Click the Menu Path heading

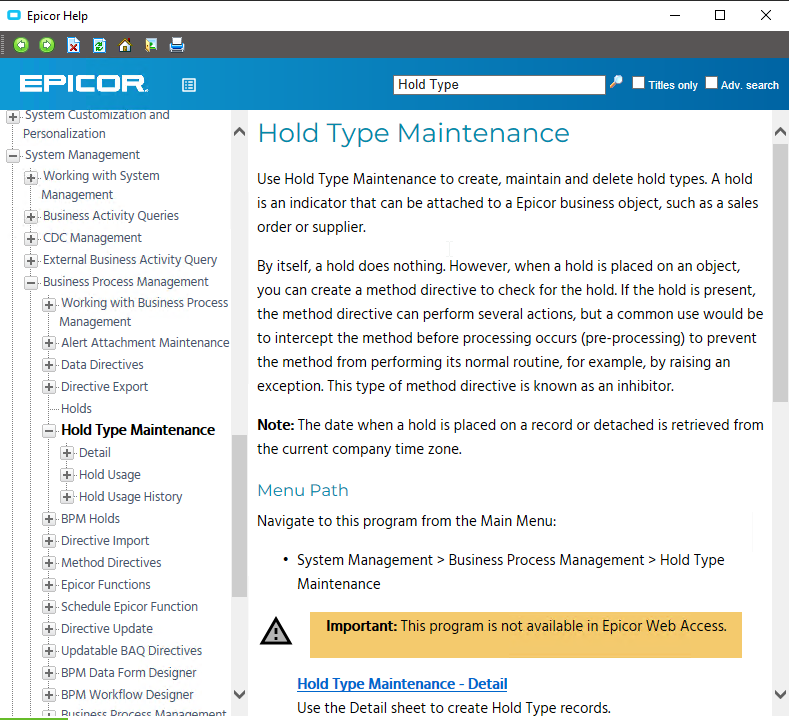point(302,490)
